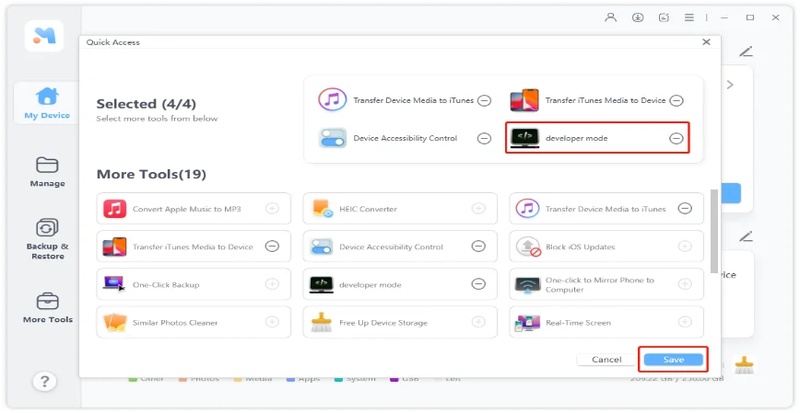Click developer mode icon in Selected panel
This screenshot has width=800, height=413.
pos(524,138)
